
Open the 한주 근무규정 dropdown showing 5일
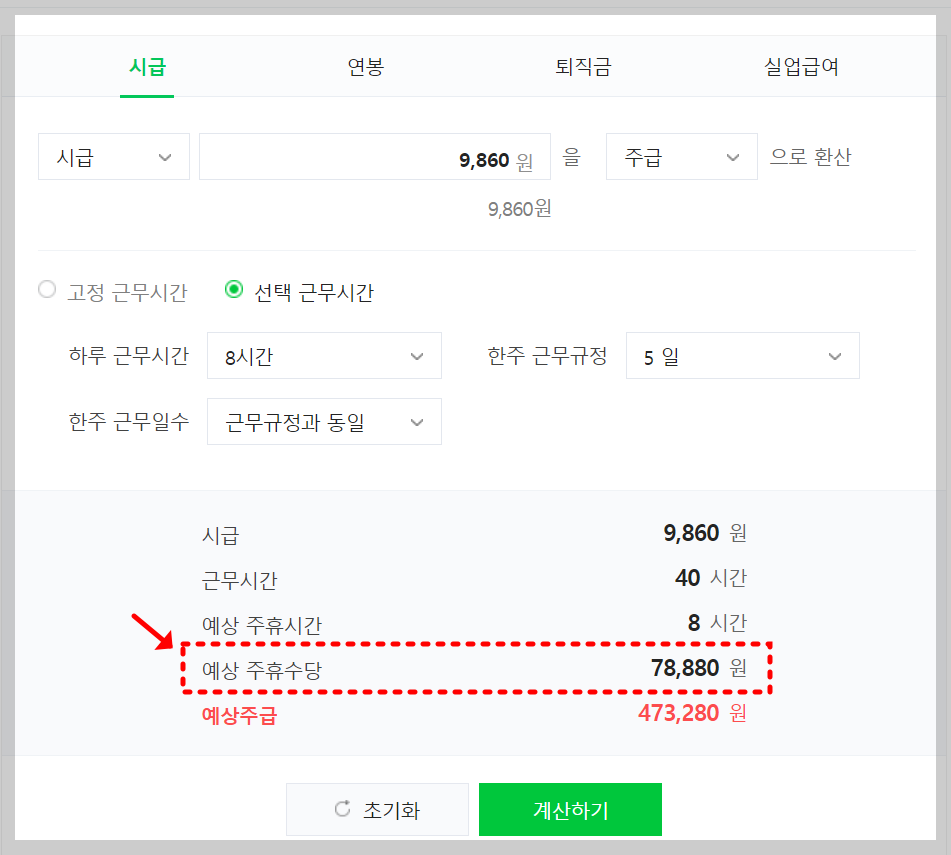[742, 355]
